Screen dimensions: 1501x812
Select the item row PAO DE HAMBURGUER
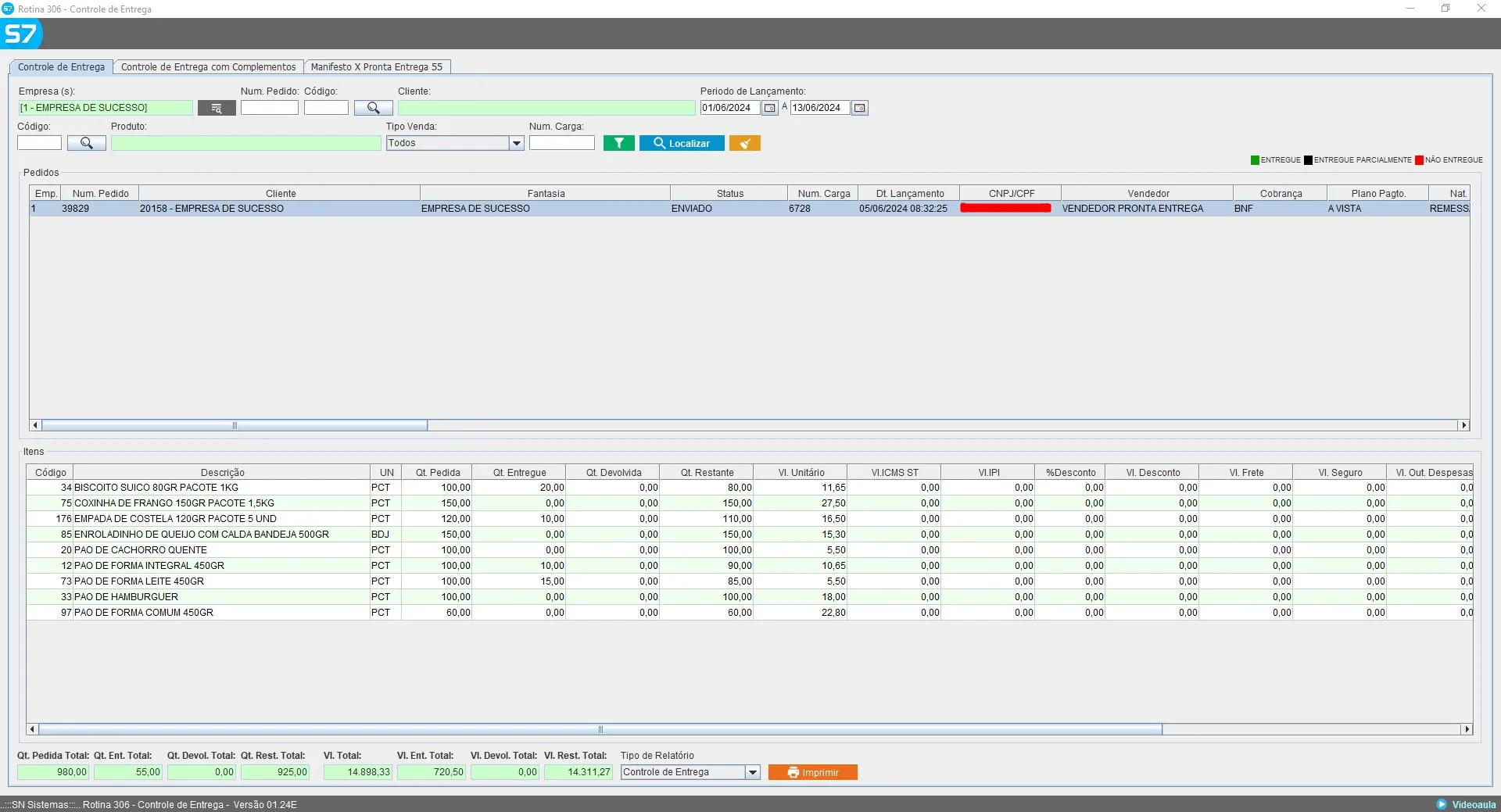(235, 597)
